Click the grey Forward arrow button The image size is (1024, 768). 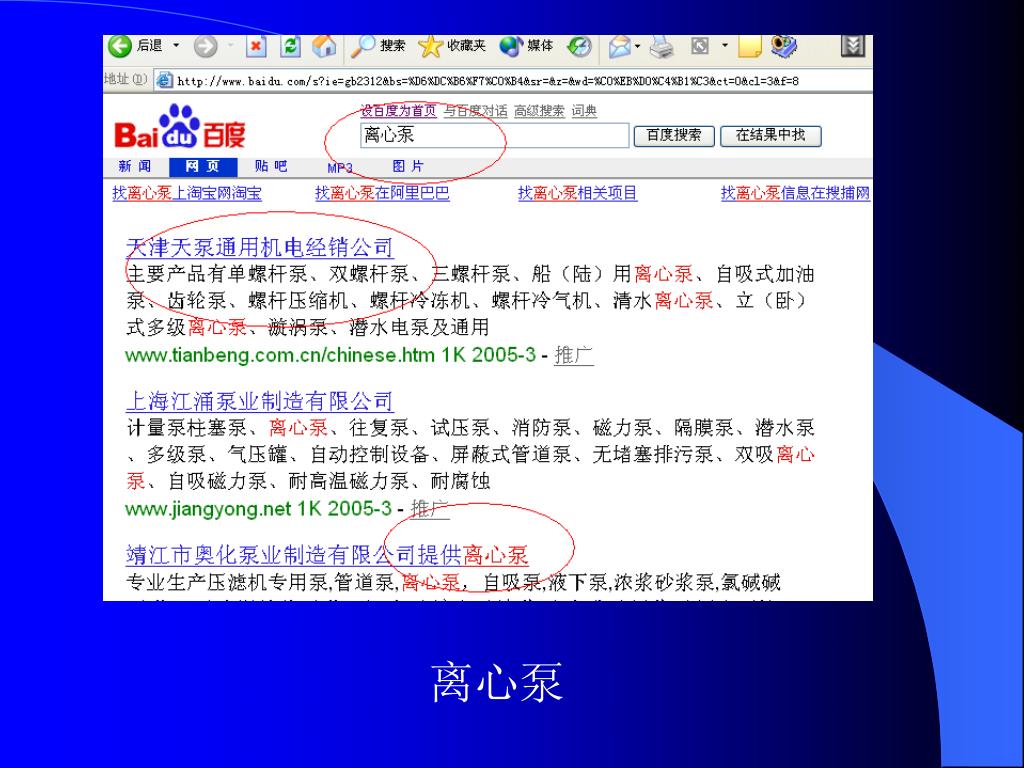click(x=206, y=46)
